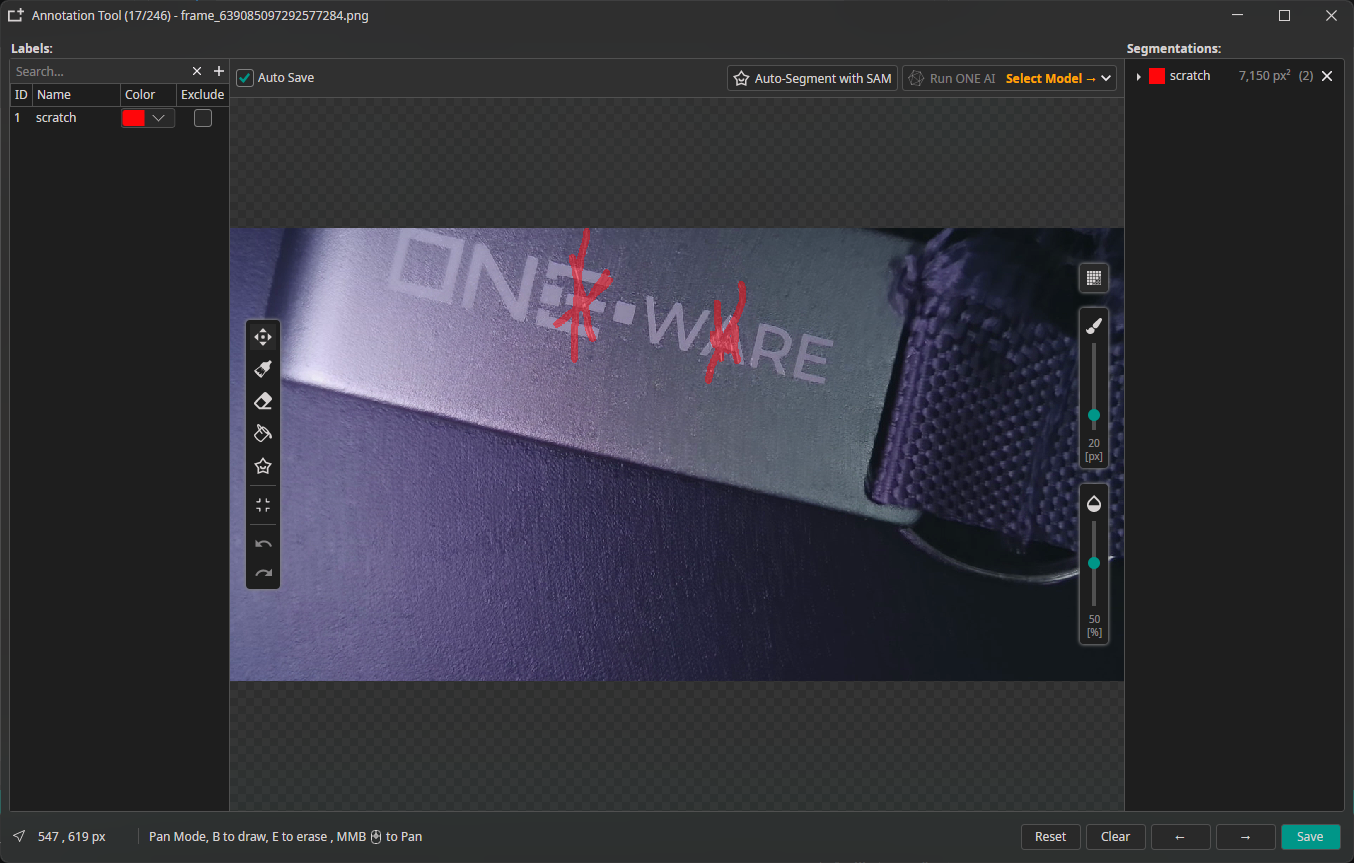Go to previous image with left arrow button
This screenshot has width=1354, height=863.
pos(1181,837)
